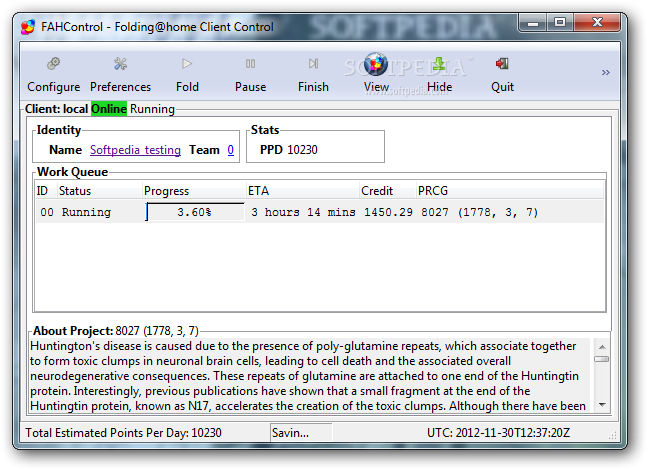Open the Softpedia_testing name link
Image resolution: width=648 pixels, height=470 pixels.
point(136,150)
